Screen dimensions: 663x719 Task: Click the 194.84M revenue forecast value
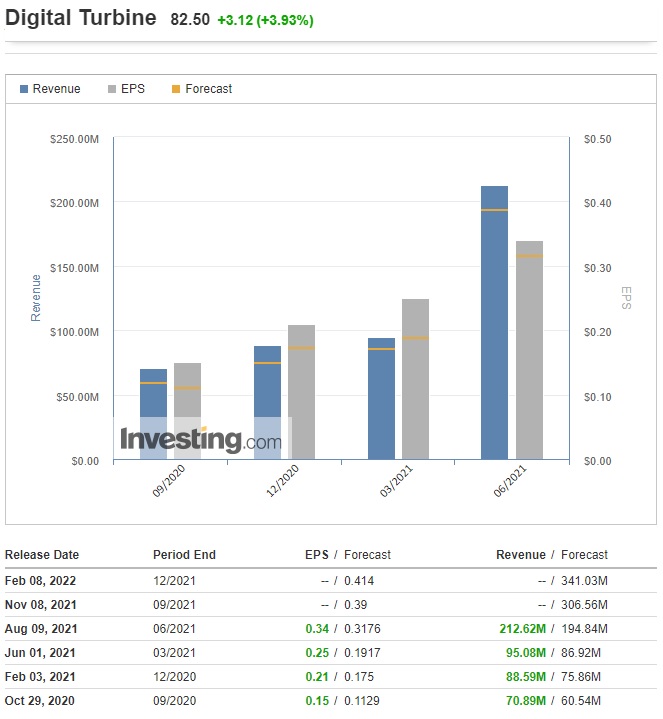tap(584, 629)
